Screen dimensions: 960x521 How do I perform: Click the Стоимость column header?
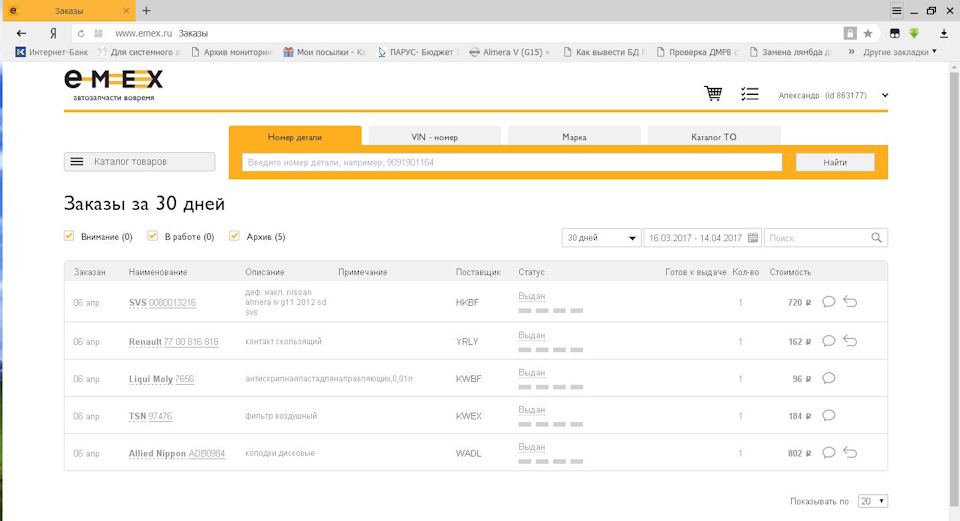point(790,272)
